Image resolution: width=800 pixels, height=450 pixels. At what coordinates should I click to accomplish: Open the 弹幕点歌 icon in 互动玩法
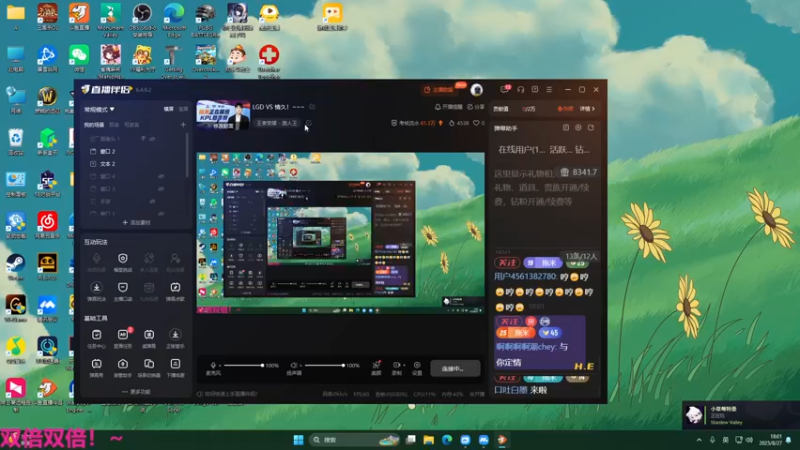[175, 288]
